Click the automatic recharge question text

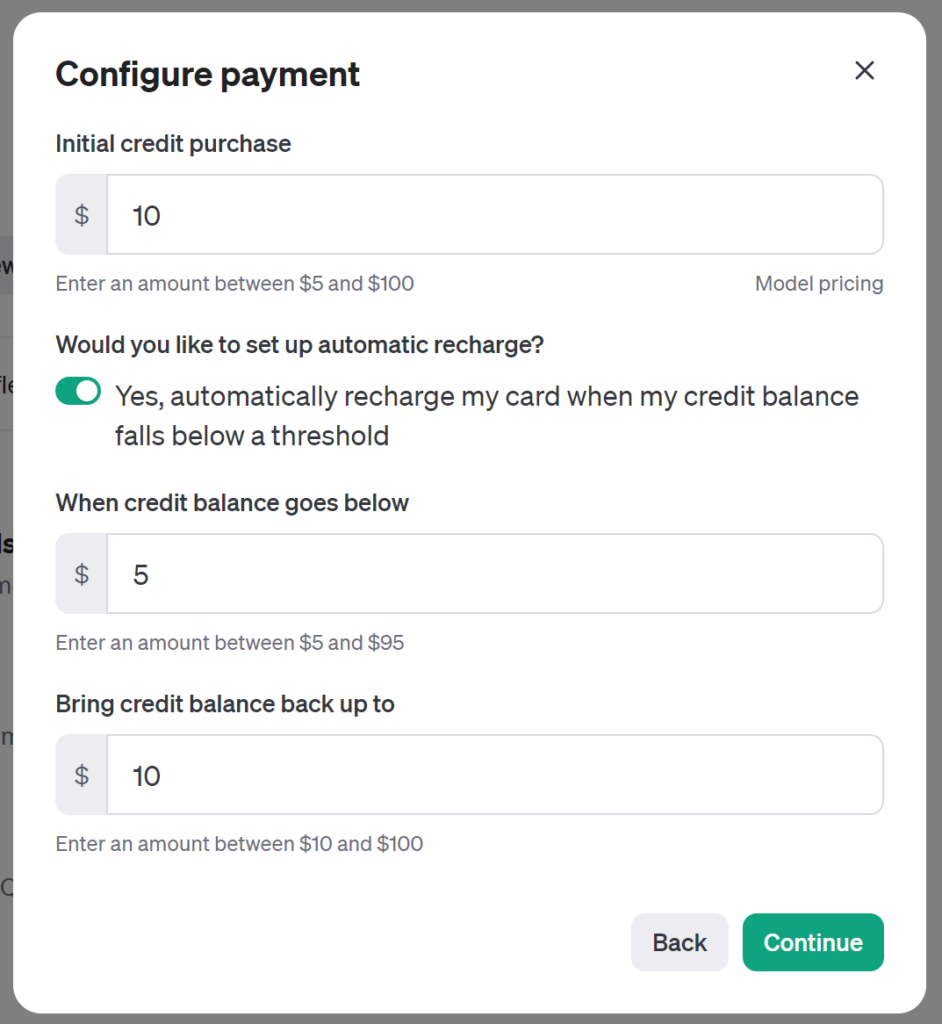tap(300, 345)
